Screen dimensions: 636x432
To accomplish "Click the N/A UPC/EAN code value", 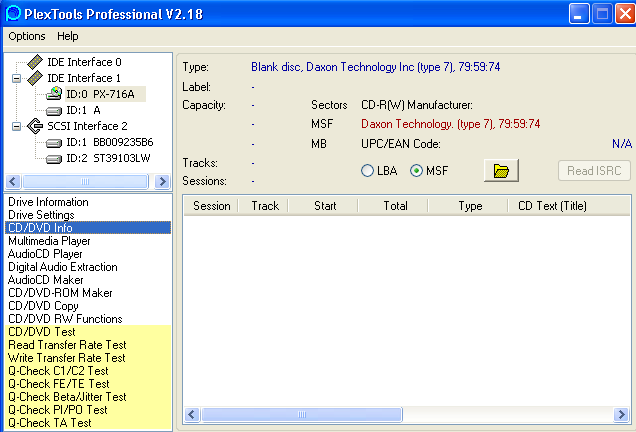I will coord(622,144).
